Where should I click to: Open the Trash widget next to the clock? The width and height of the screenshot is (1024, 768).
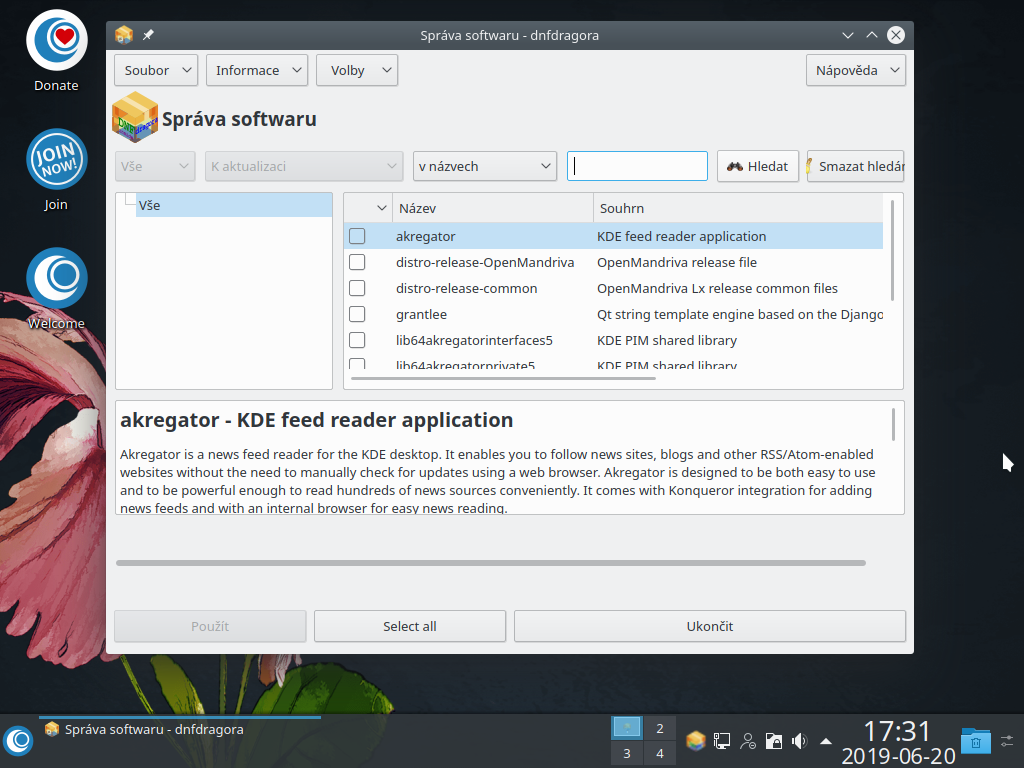(974, 741)
